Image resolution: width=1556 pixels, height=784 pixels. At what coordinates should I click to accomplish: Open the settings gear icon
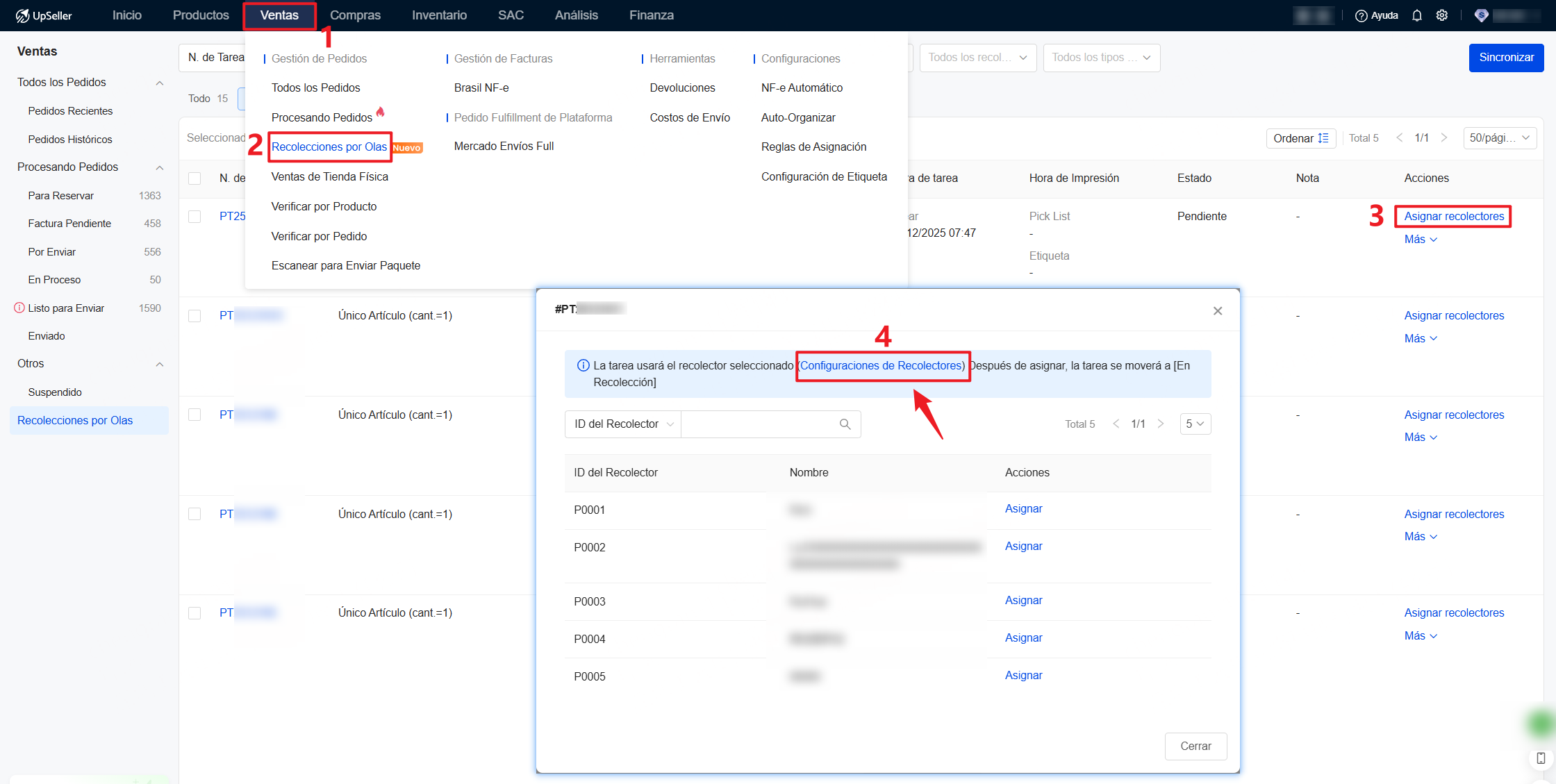click(1443, 15)
